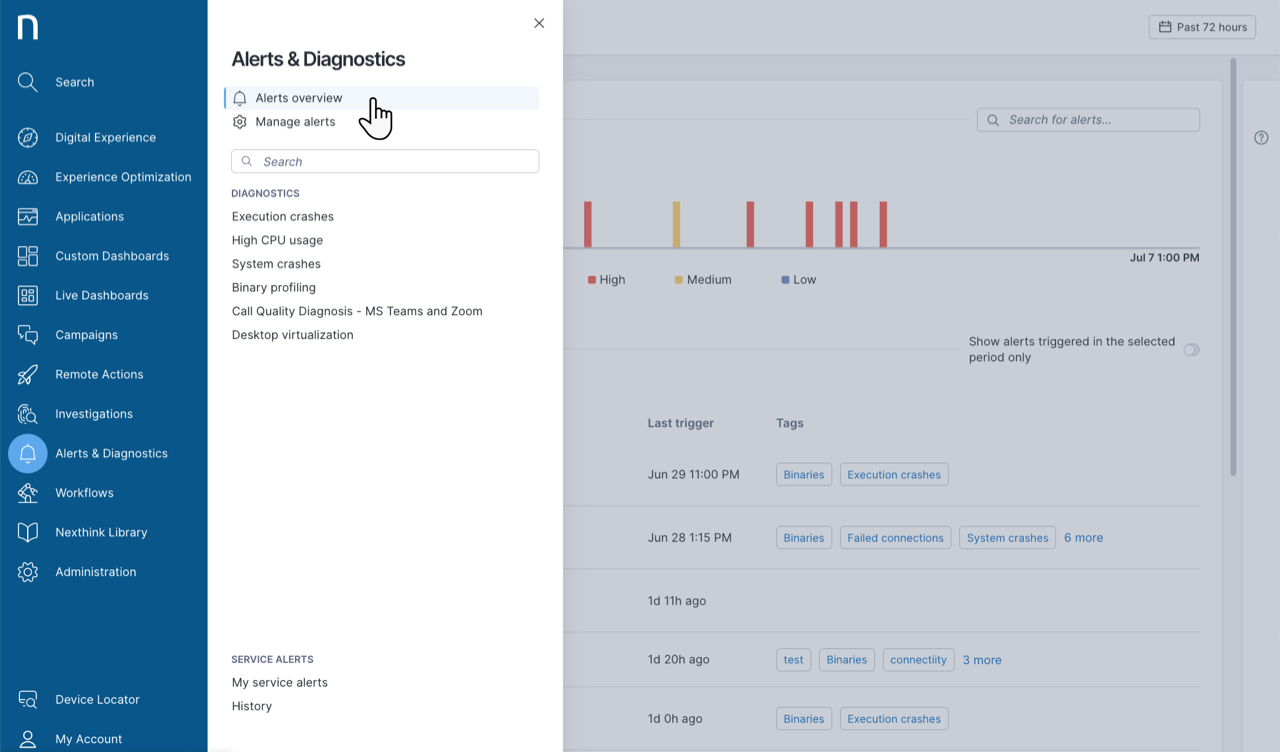
Task: Open service alerts History link
Action: pyautogui.click(x=252, y=706)
